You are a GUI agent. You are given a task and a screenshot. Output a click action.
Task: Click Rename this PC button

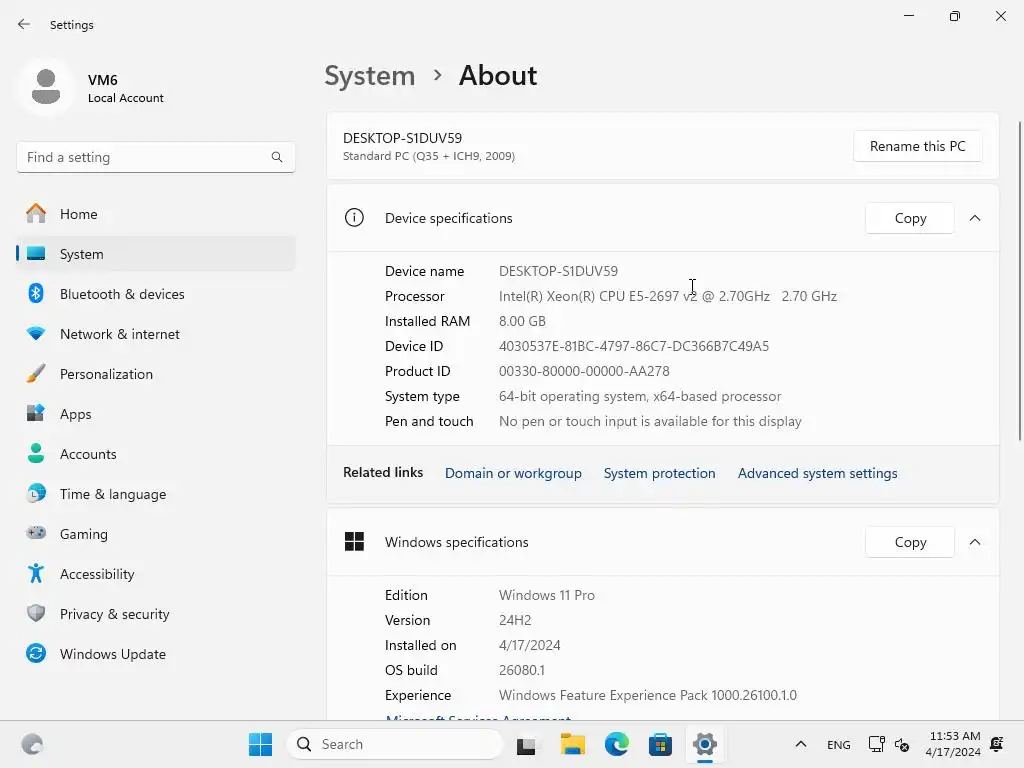pos(917,146)
